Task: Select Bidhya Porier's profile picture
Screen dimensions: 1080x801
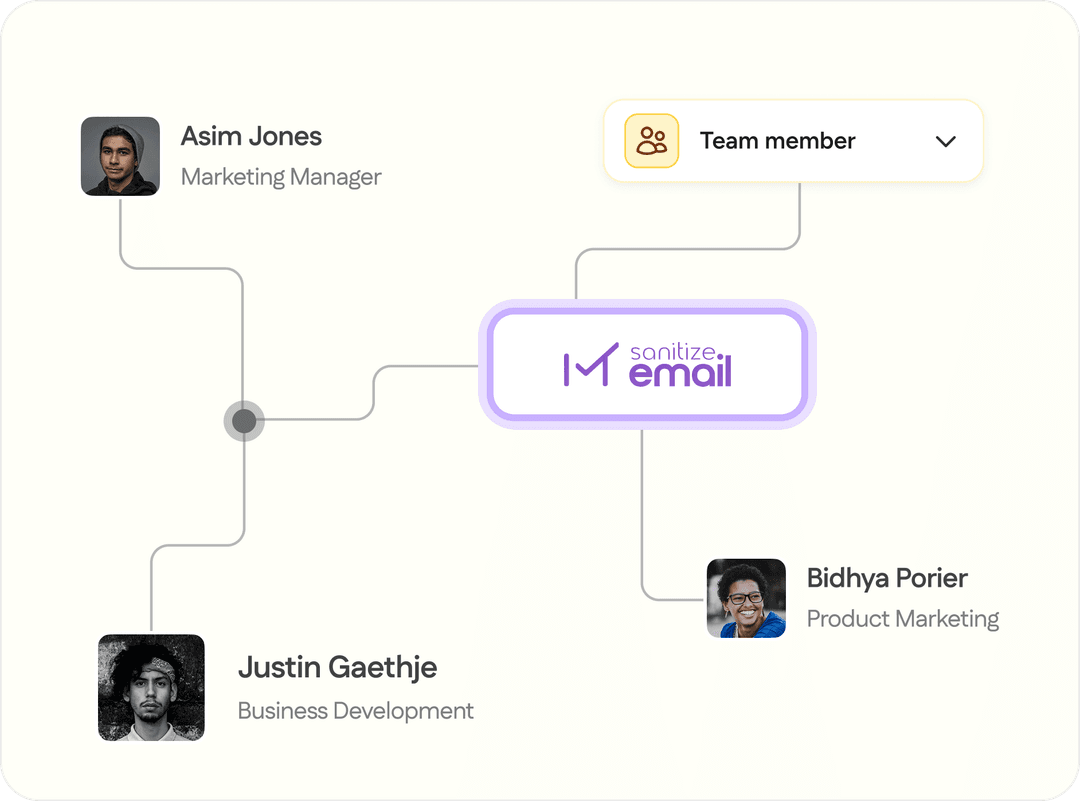Action: [746, 599]
